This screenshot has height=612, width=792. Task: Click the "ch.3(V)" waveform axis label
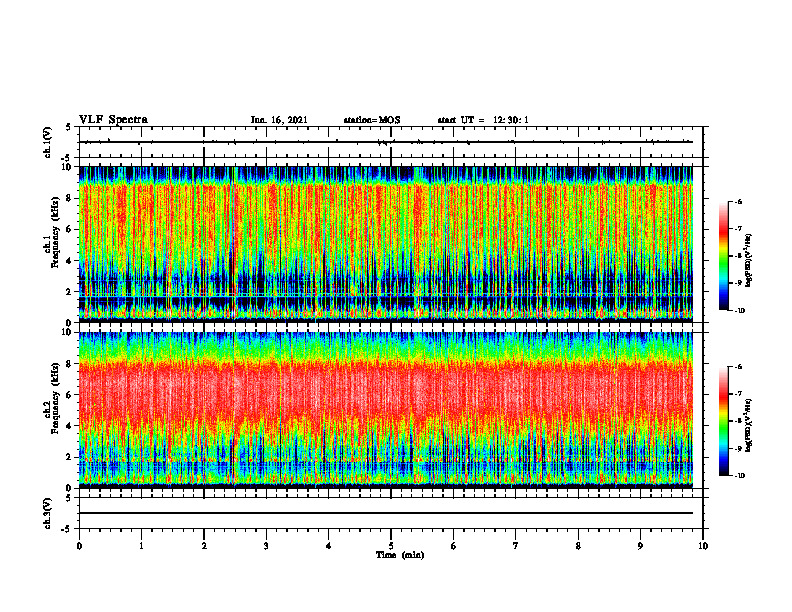48,513
